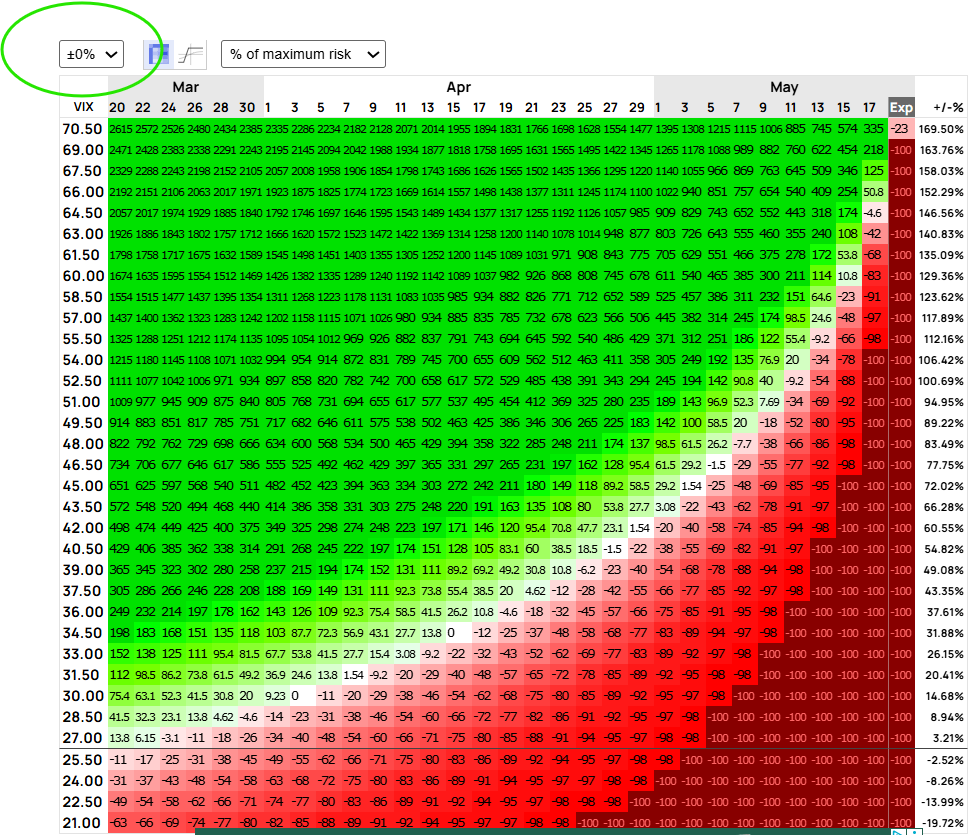This screenshot has height=835, width=972.
Task: Switch to the payoff curve chart view icon
Action: (190, 55)
